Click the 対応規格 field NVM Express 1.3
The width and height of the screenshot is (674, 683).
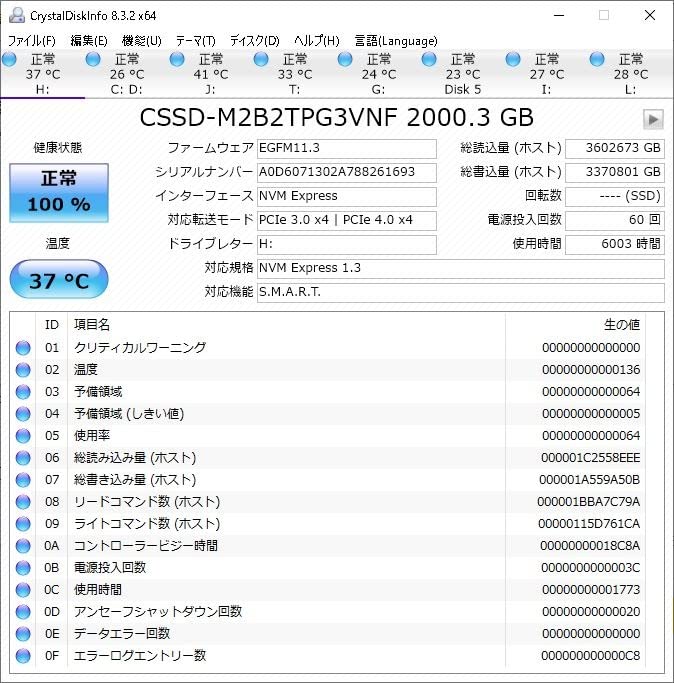[461, 268]
